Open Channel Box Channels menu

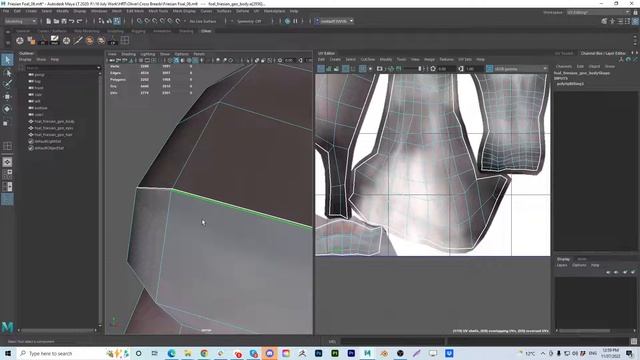point(564,67)
